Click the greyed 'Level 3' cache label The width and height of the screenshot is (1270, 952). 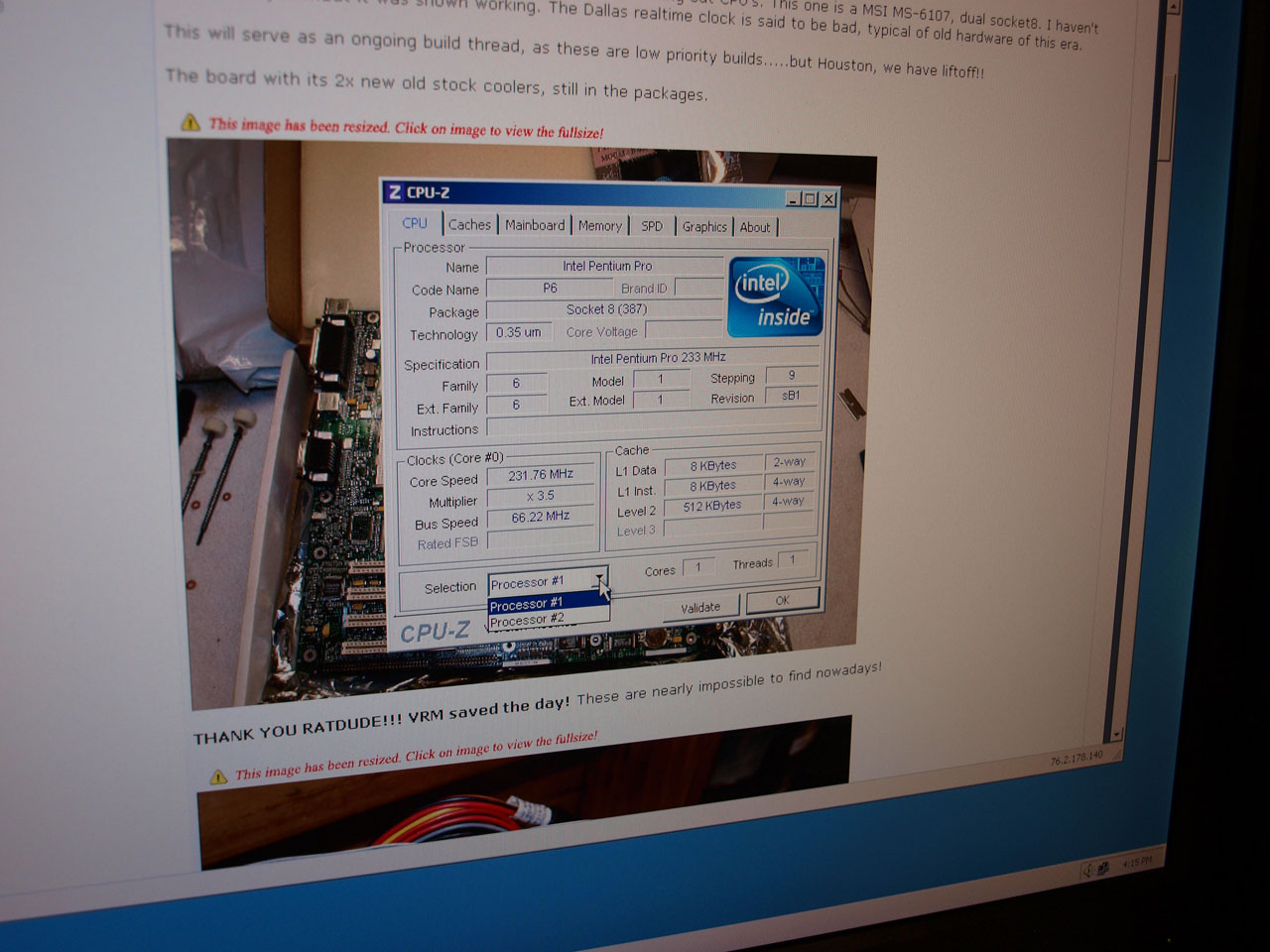[636, 531]
